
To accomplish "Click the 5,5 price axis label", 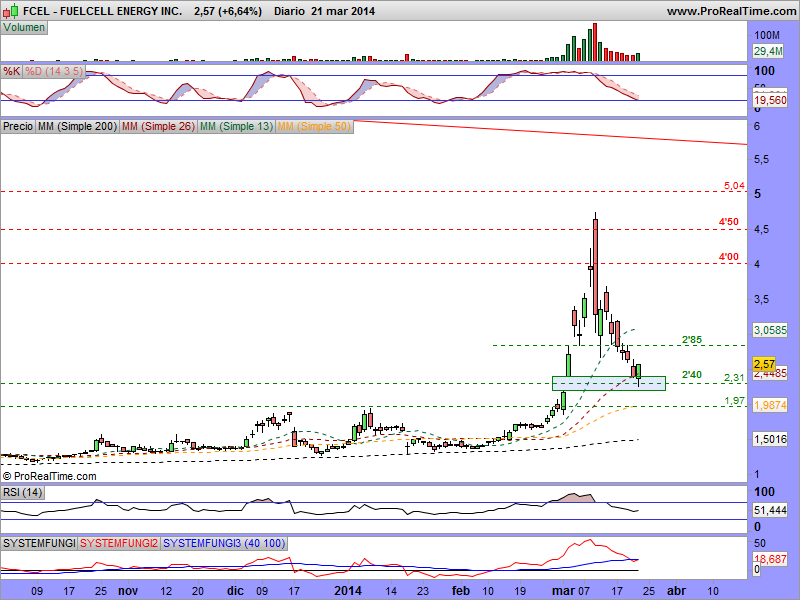I will pyautogui.click(x=761, y=160).
